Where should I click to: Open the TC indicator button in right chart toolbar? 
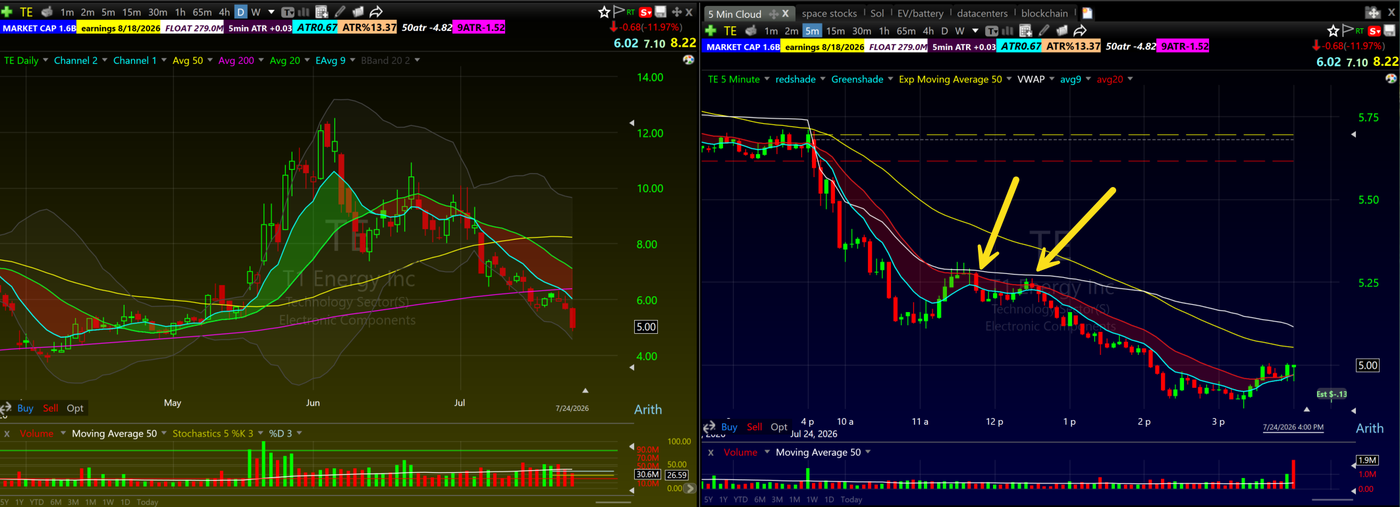[991, 31]
